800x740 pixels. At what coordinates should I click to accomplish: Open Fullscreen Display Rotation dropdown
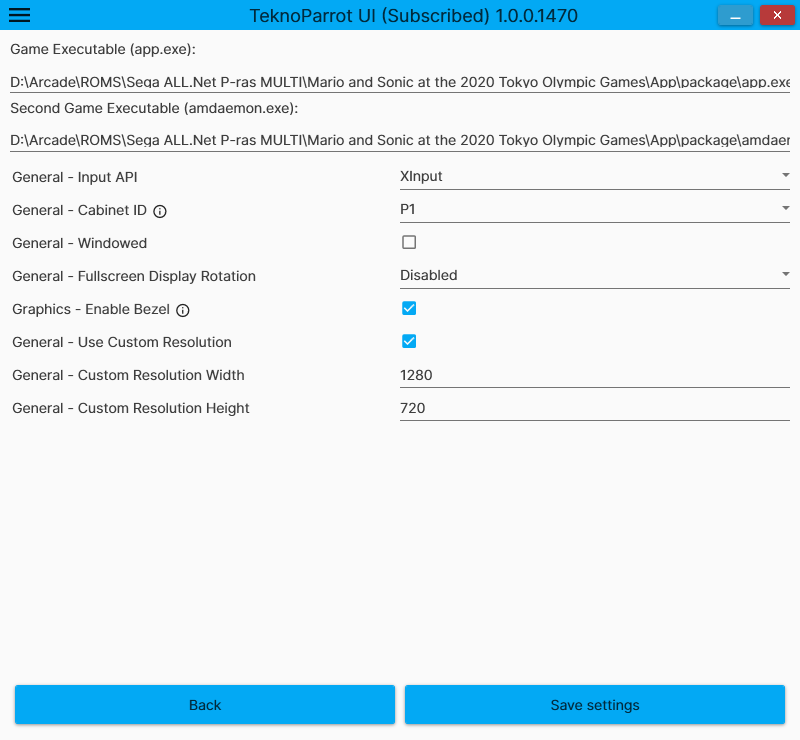pos(594,275)
